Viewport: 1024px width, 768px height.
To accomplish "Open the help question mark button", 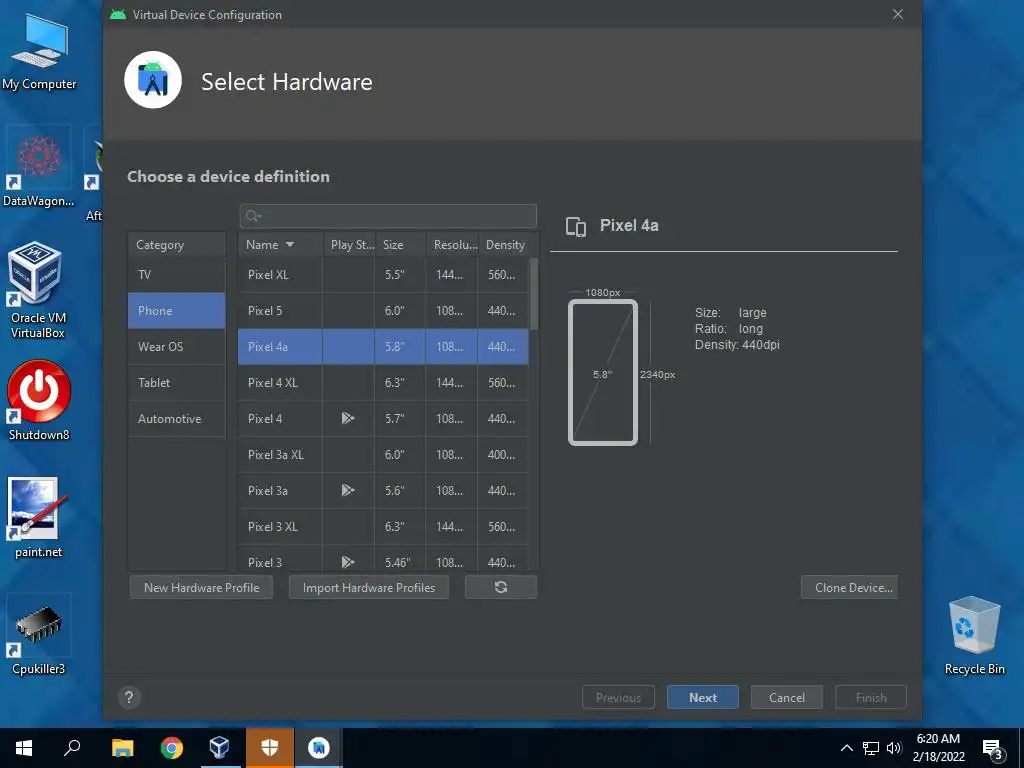I will click(x=129, y=697).
